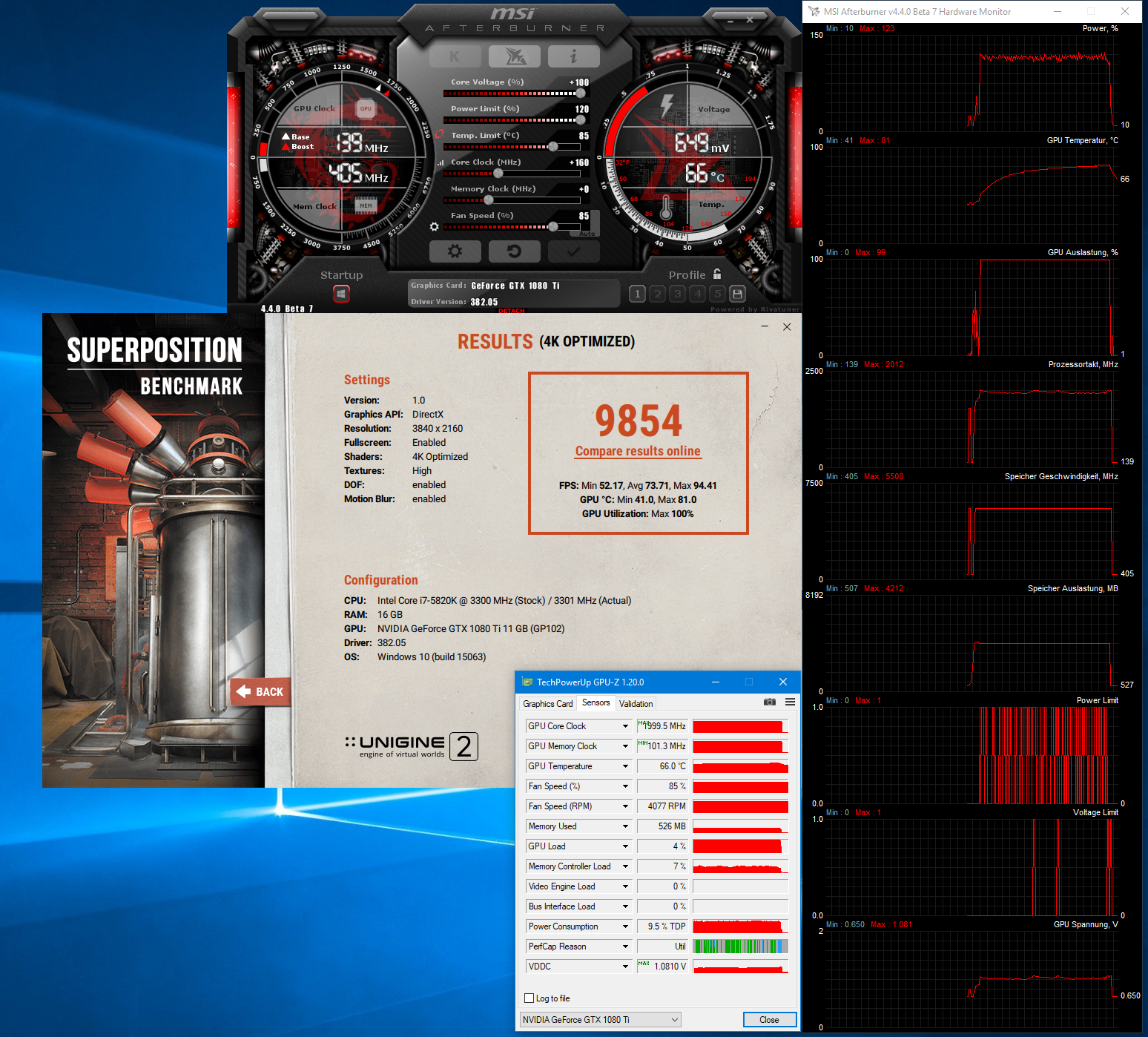Select profile slot 2 in Afterburner

click(658, 294)
